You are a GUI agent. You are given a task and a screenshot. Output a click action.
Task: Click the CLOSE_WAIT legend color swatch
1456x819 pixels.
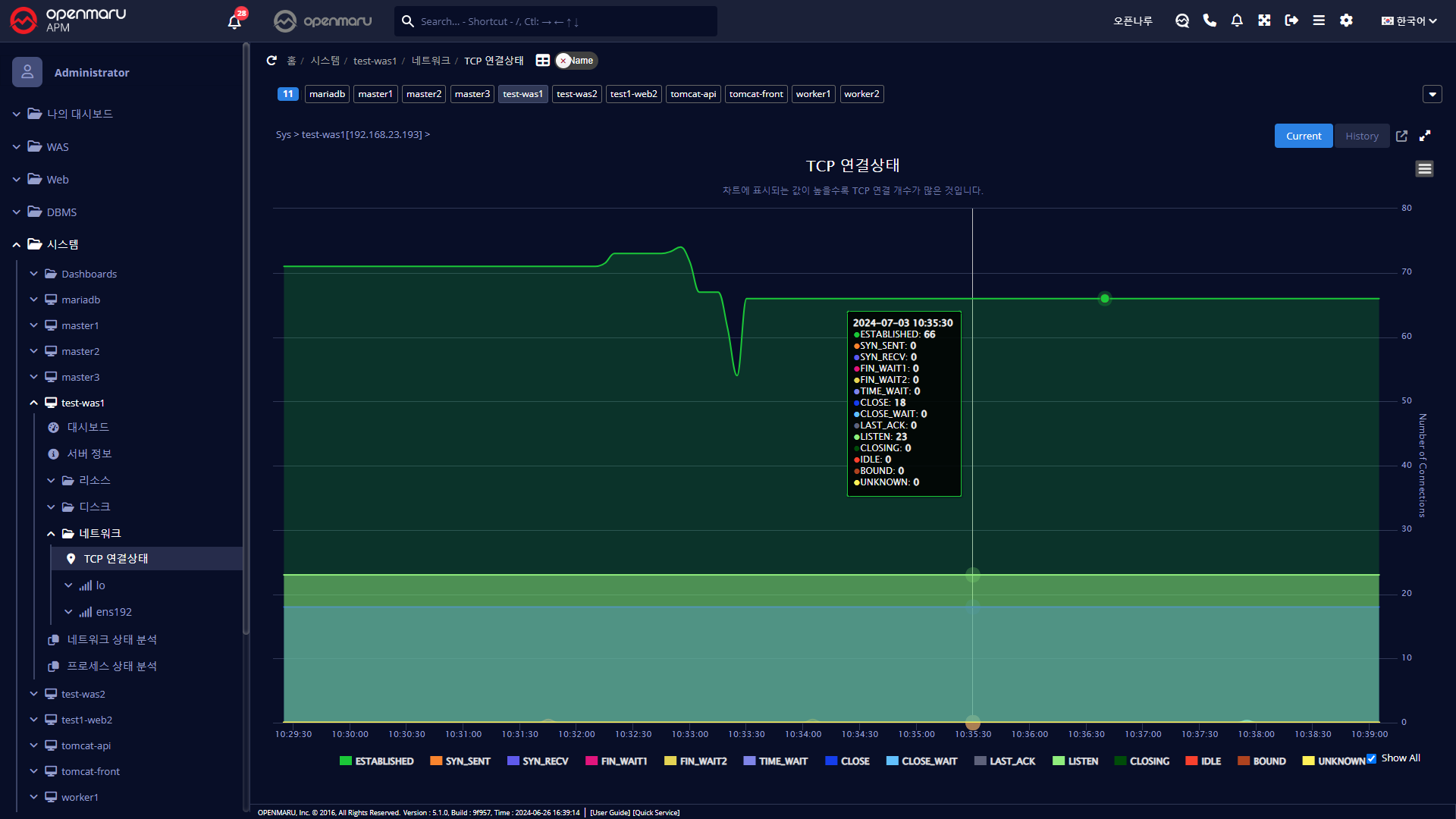tap(892, 761)
